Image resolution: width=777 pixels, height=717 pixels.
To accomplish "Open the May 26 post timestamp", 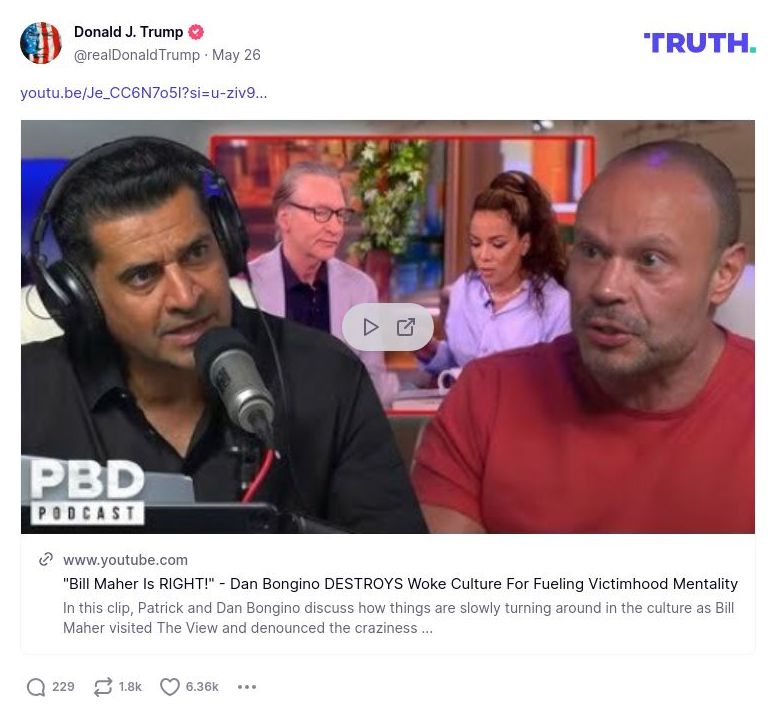I will pos(236,55).
